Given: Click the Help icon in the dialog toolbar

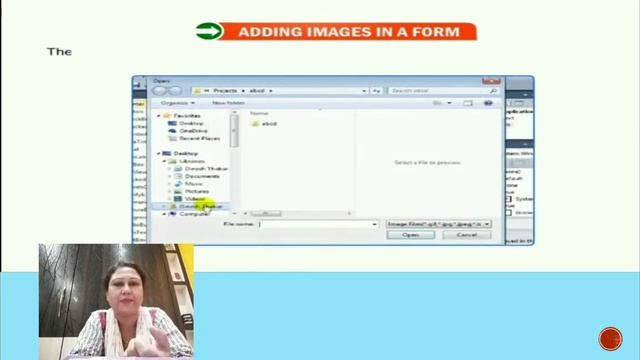Looking at the screenshot, I should (x=488, y=103).
